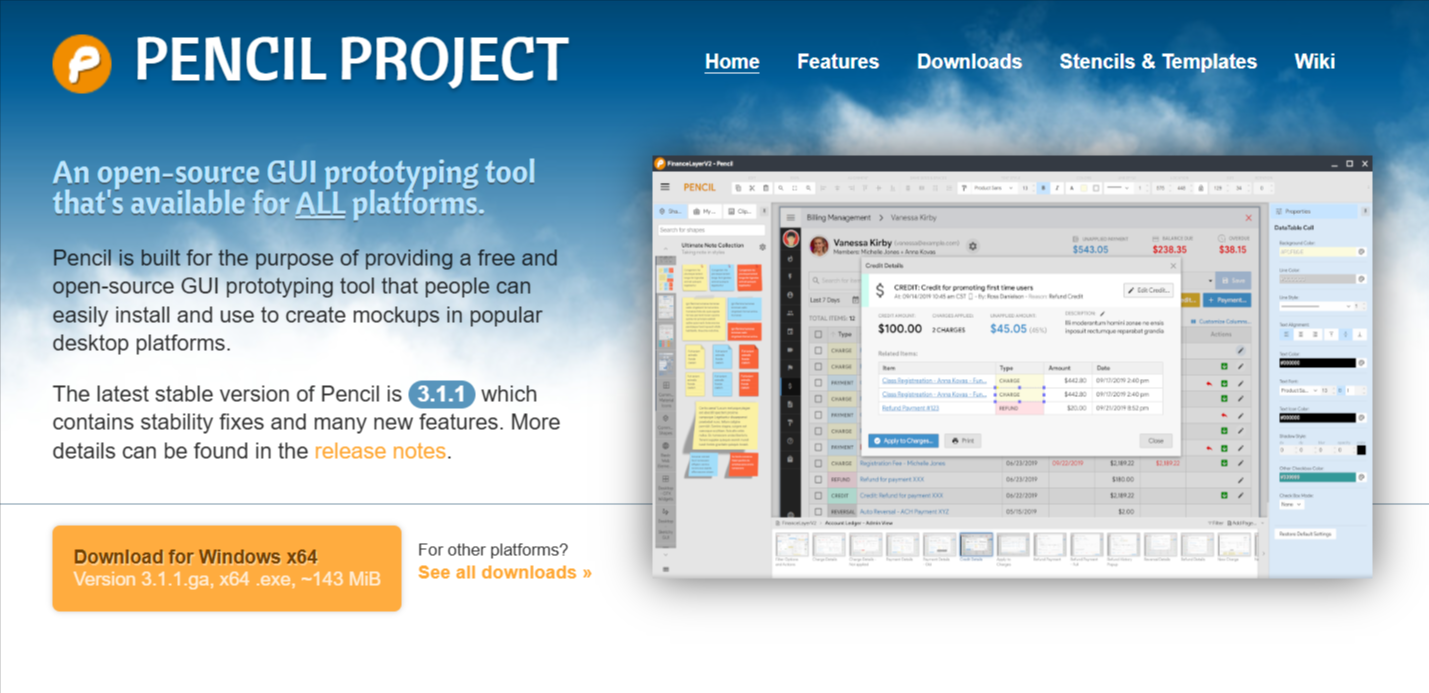The width and height of the screenshot is (1429, 693).
Task: Click the PENCIL PROJECT site title
Action: (x=352, y=60)
